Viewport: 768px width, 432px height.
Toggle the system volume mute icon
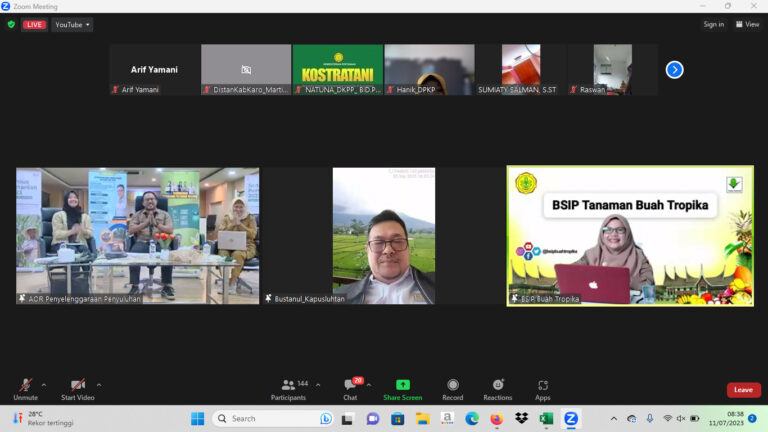tap(681, 418)
